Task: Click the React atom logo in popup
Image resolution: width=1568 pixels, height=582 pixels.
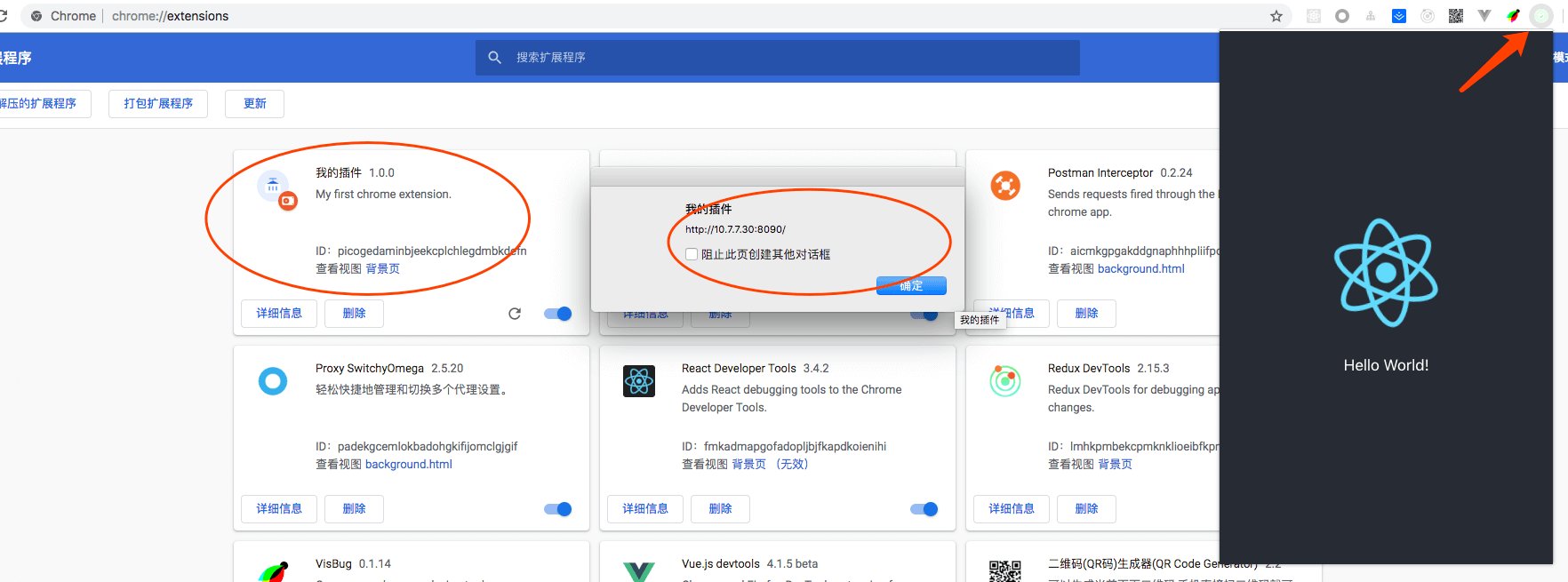Action: pos(1386,273)
